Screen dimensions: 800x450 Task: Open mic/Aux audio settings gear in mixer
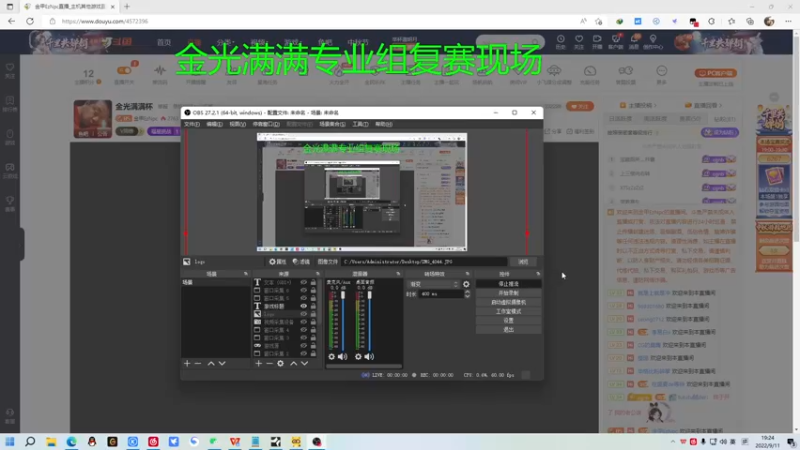tap(332, 357)
